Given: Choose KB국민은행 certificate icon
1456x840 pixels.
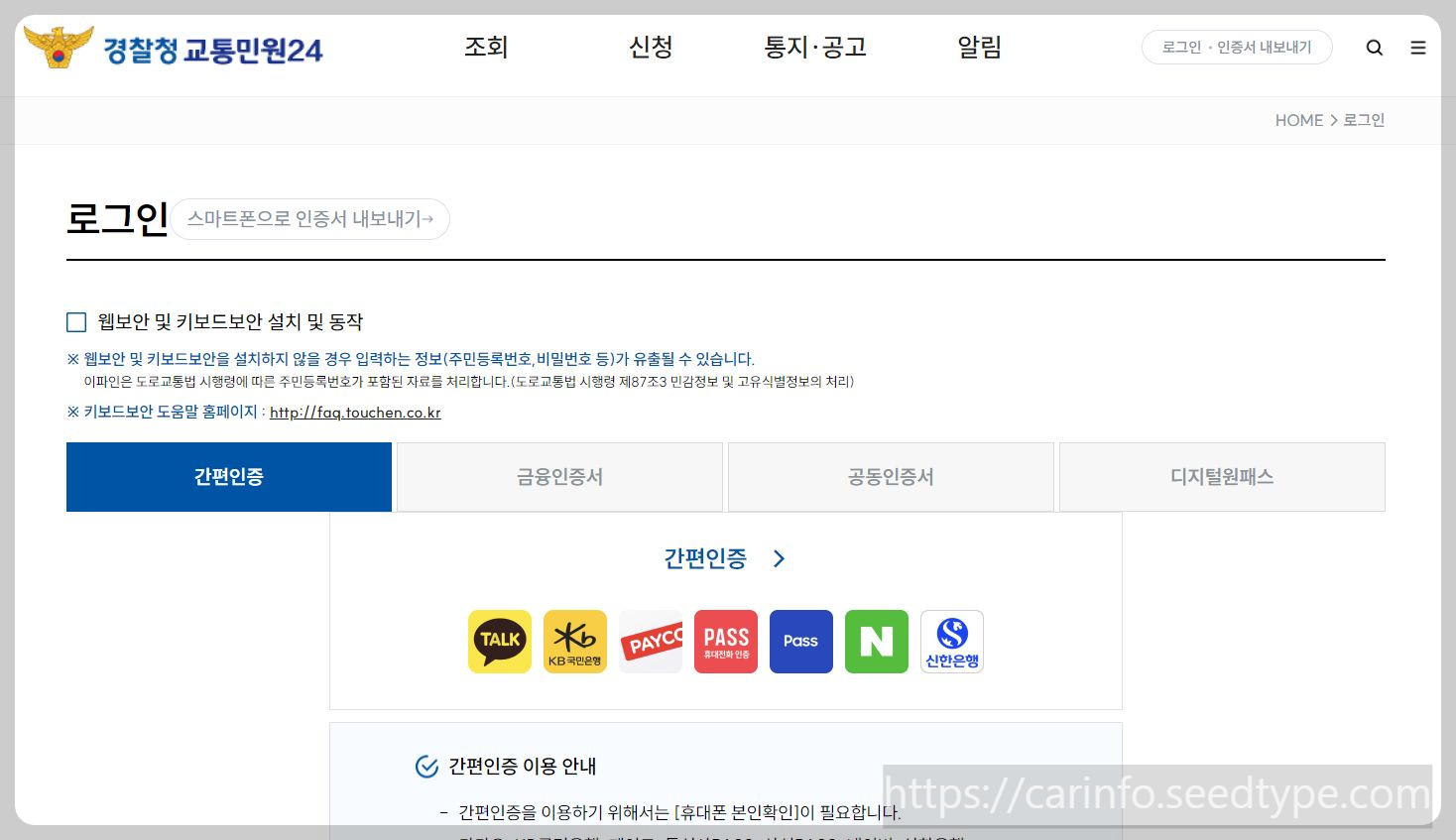Looking at the screenshot, I should coord(574,641).
